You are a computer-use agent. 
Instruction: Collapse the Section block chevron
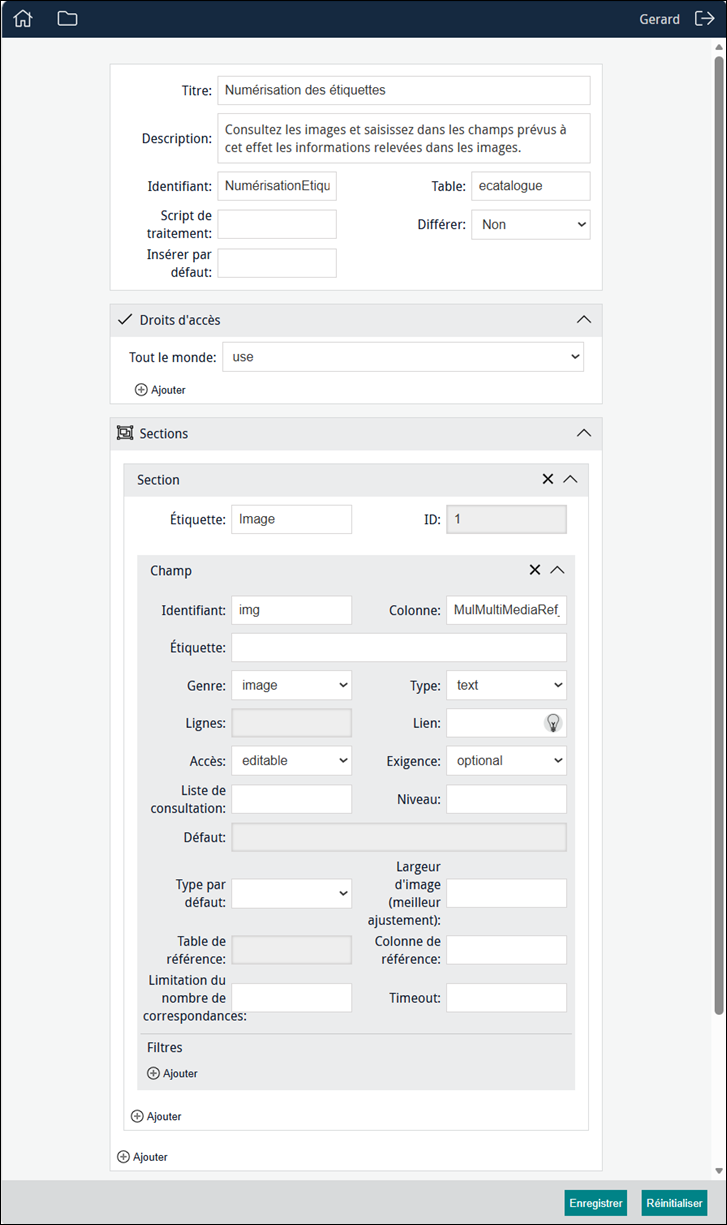coord(571,479)
